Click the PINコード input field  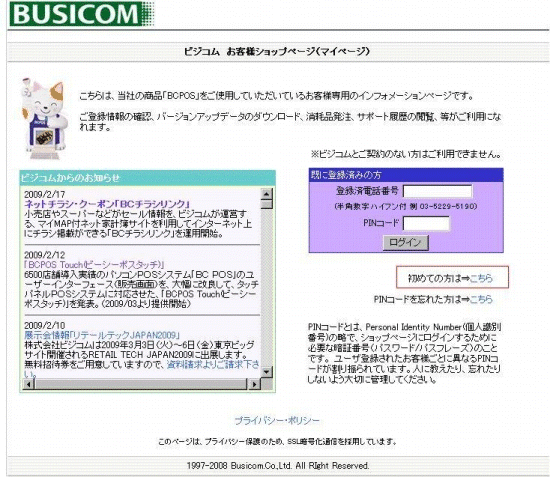(x=426, y=223)
